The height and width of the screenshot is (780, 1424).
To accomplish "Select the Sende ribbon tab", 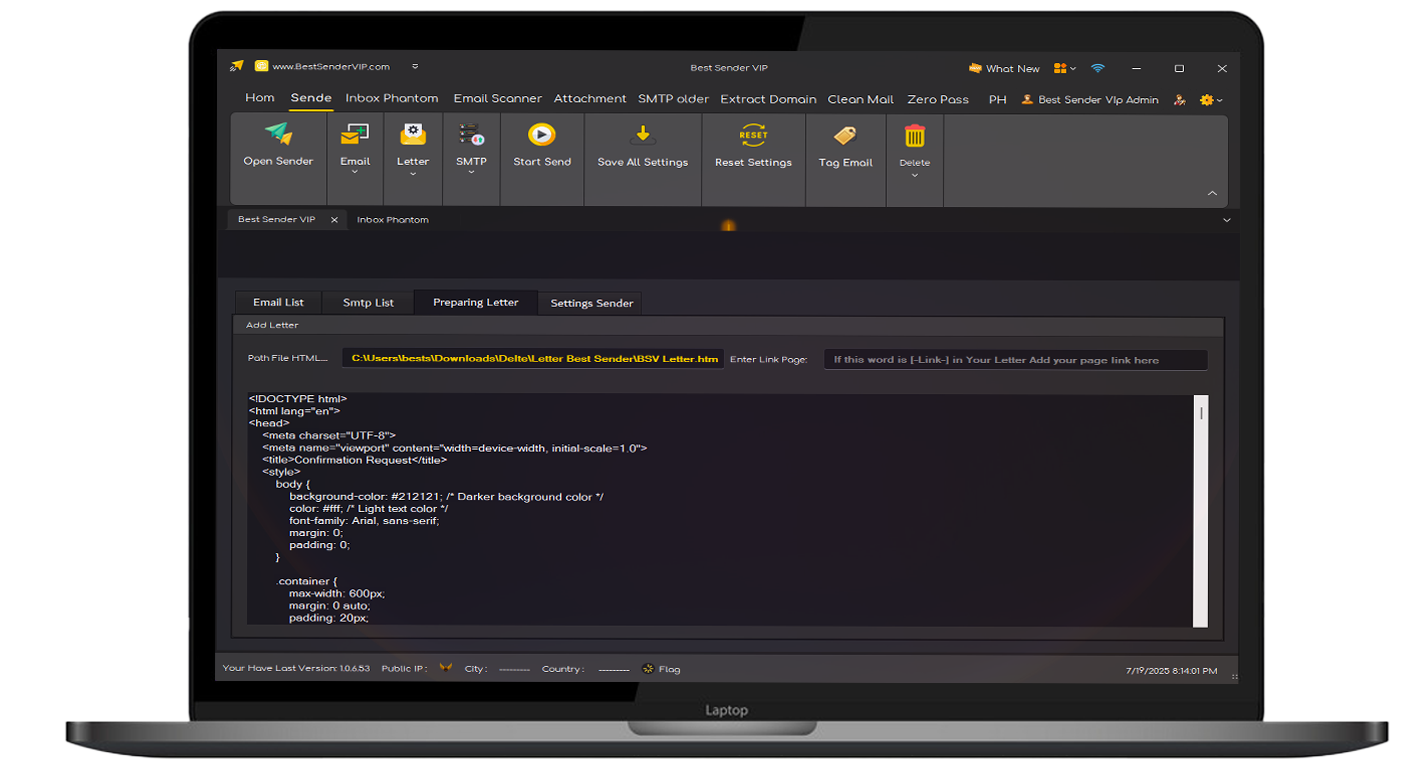I will (311, 98).
